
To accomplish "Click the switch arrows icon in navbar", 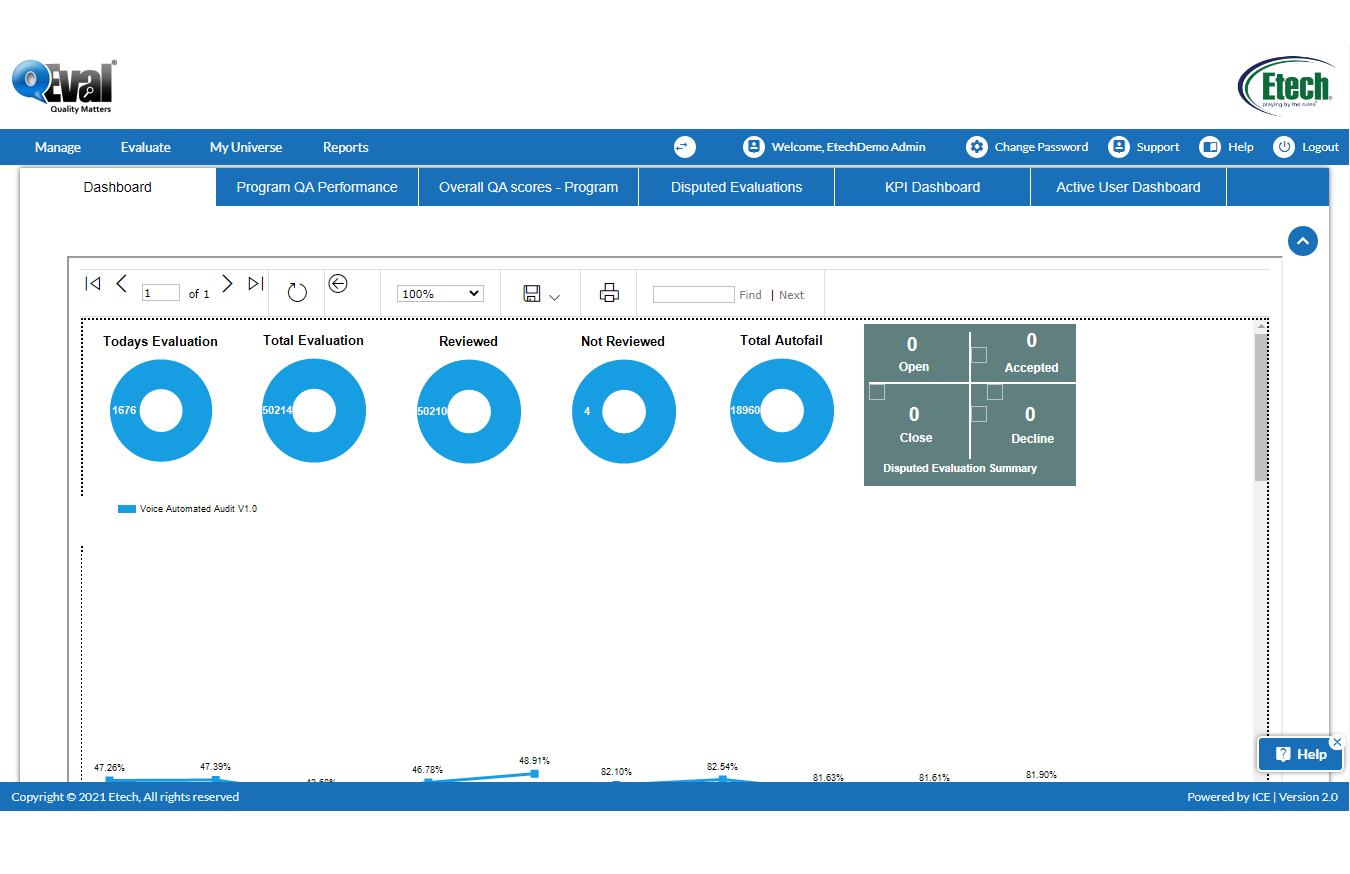I will tap(684, 147).
